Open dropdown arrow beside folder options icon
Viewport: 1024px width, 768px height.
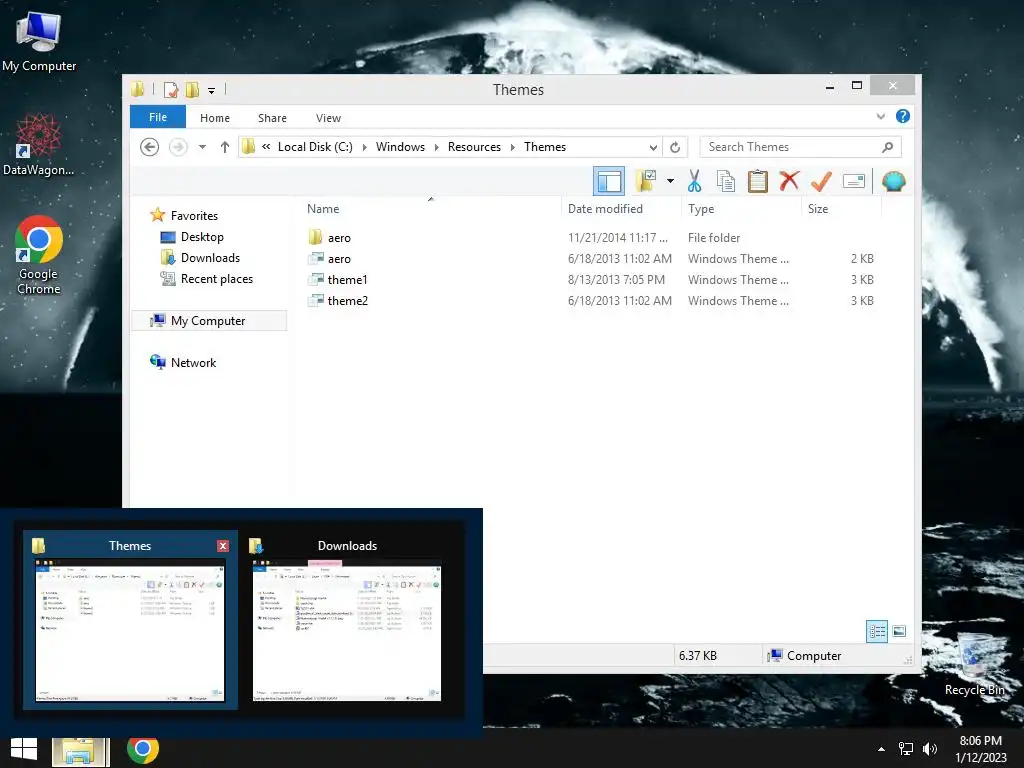pyautogui.click(x=670, y=182)
